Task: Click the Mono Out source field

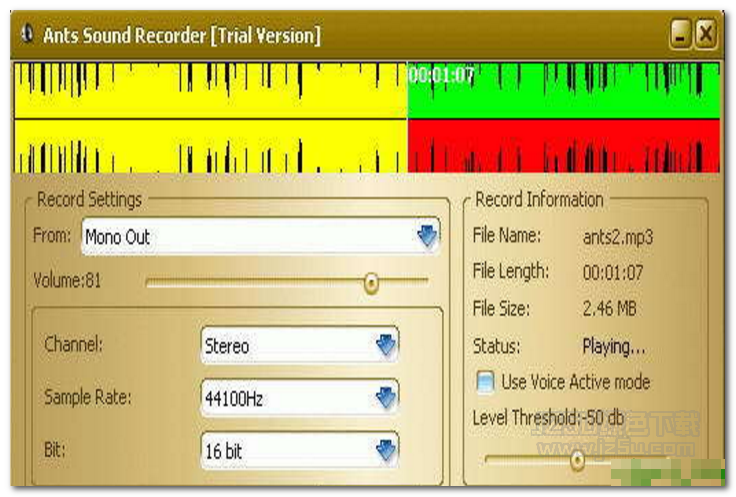Action: coord(261,236)
